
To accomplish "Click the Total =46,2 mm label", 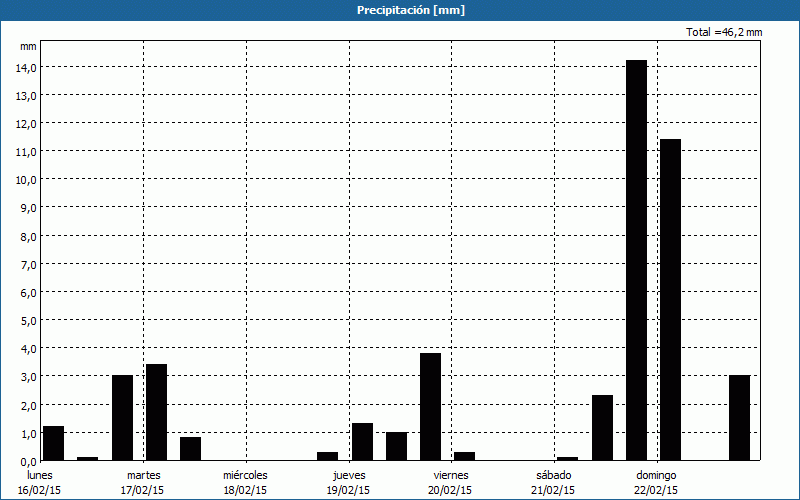I will coord(724,32).
